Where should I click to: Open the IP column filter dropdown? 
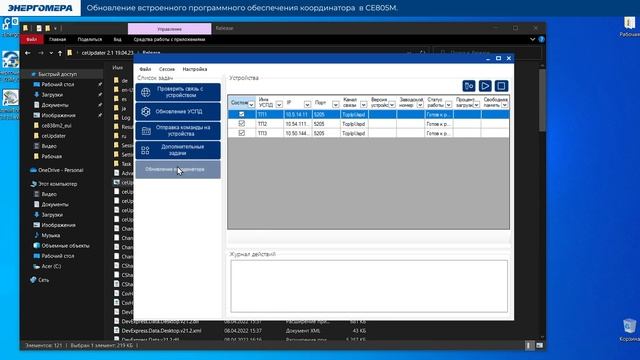point(307,105)
